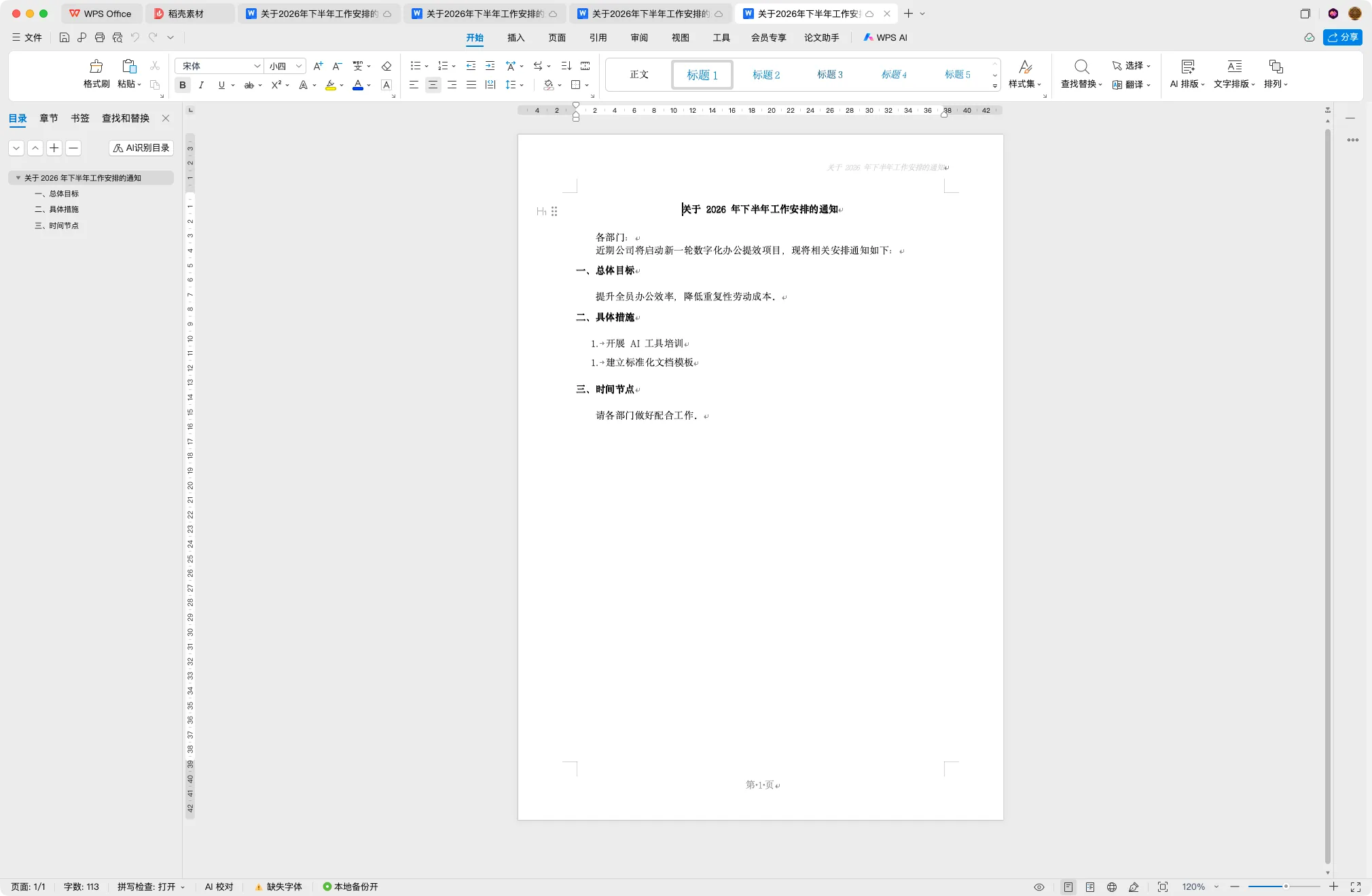This screenshot has width=1372, height=896.
Task: Open the 选择 dropdown
Action: coord(1131,66)
